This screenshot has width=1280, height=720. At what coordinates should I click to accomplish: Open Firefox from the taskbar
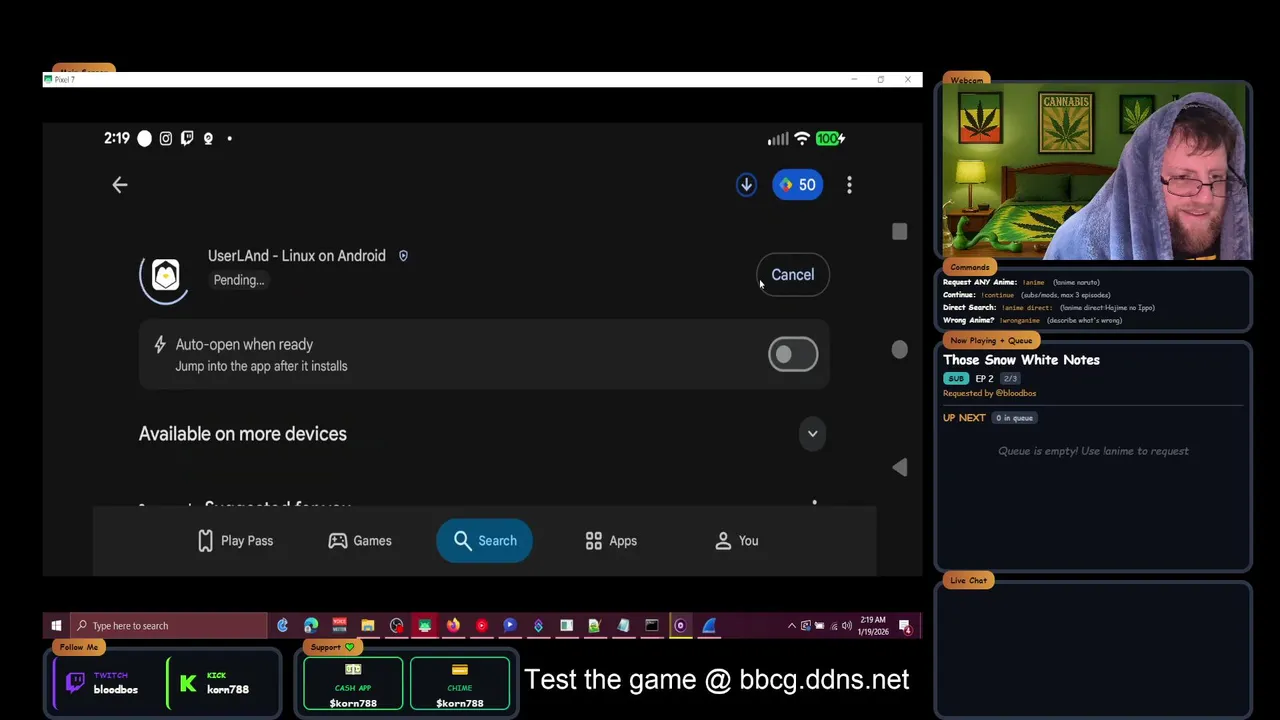(453, 626)
